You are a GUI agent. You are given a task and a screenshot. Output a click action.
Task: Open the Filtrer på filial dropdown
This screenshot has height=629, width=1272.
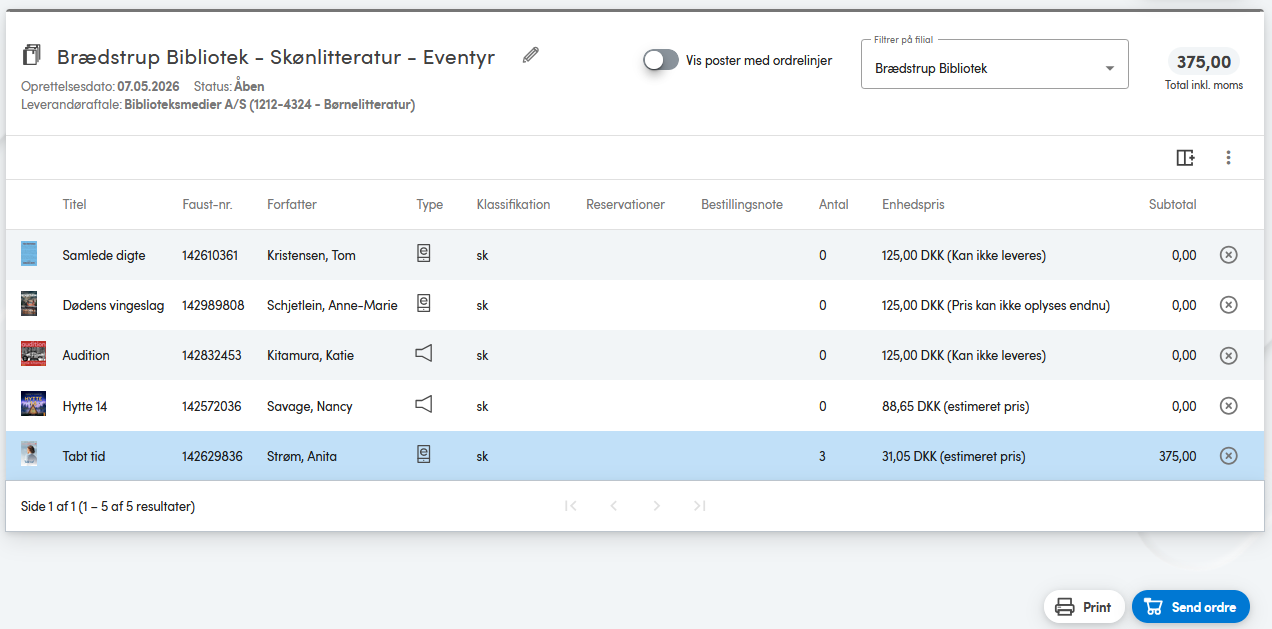pyautogui.click(x=994, y=65)
